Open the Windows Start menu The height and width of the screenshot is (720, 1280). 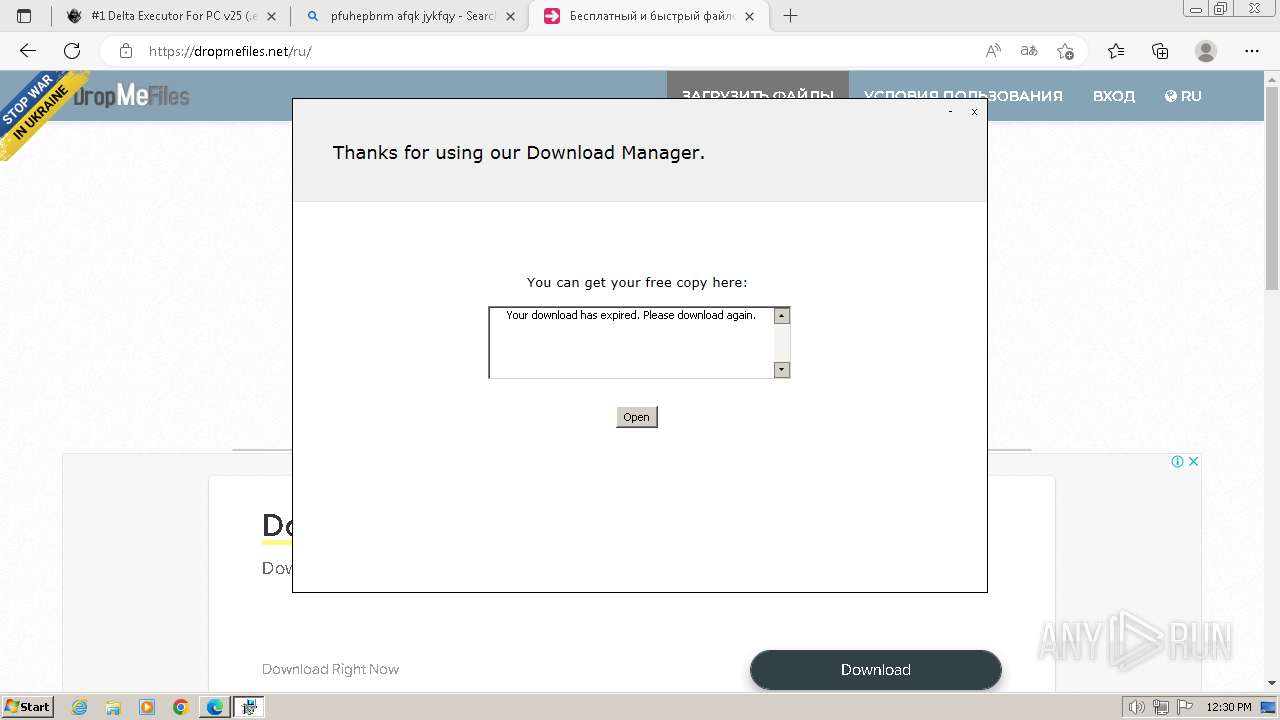tap(27, 706)
